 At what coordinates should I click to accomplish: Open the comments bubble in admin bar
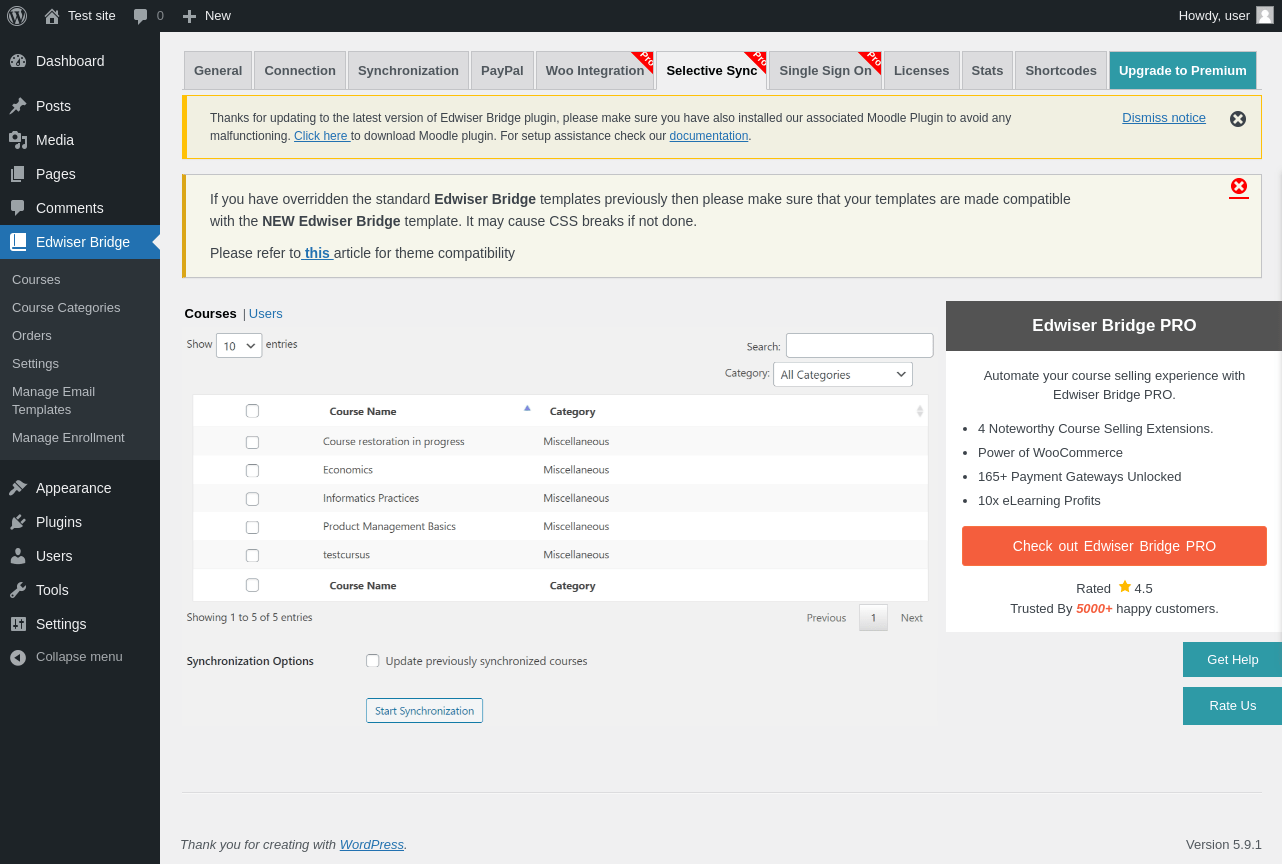[141, 16]
